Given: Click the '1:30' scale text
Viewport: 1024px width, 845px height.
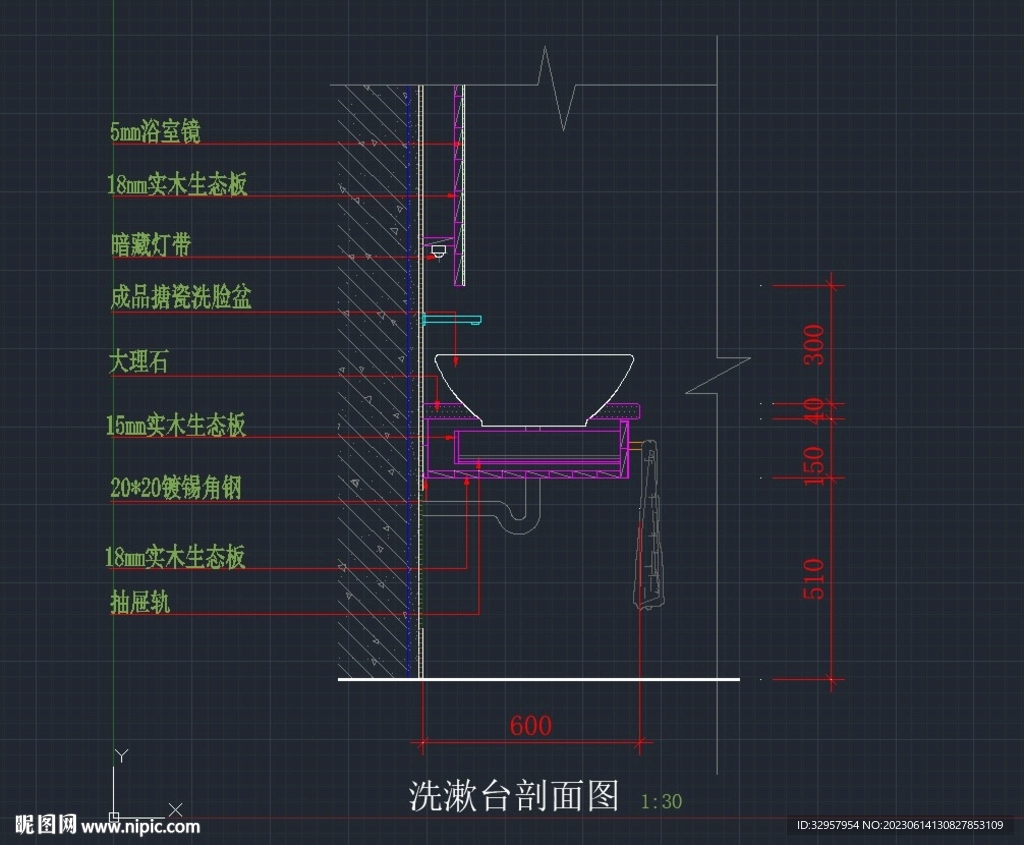Looking at the screenshot, I should coord(662,801).
